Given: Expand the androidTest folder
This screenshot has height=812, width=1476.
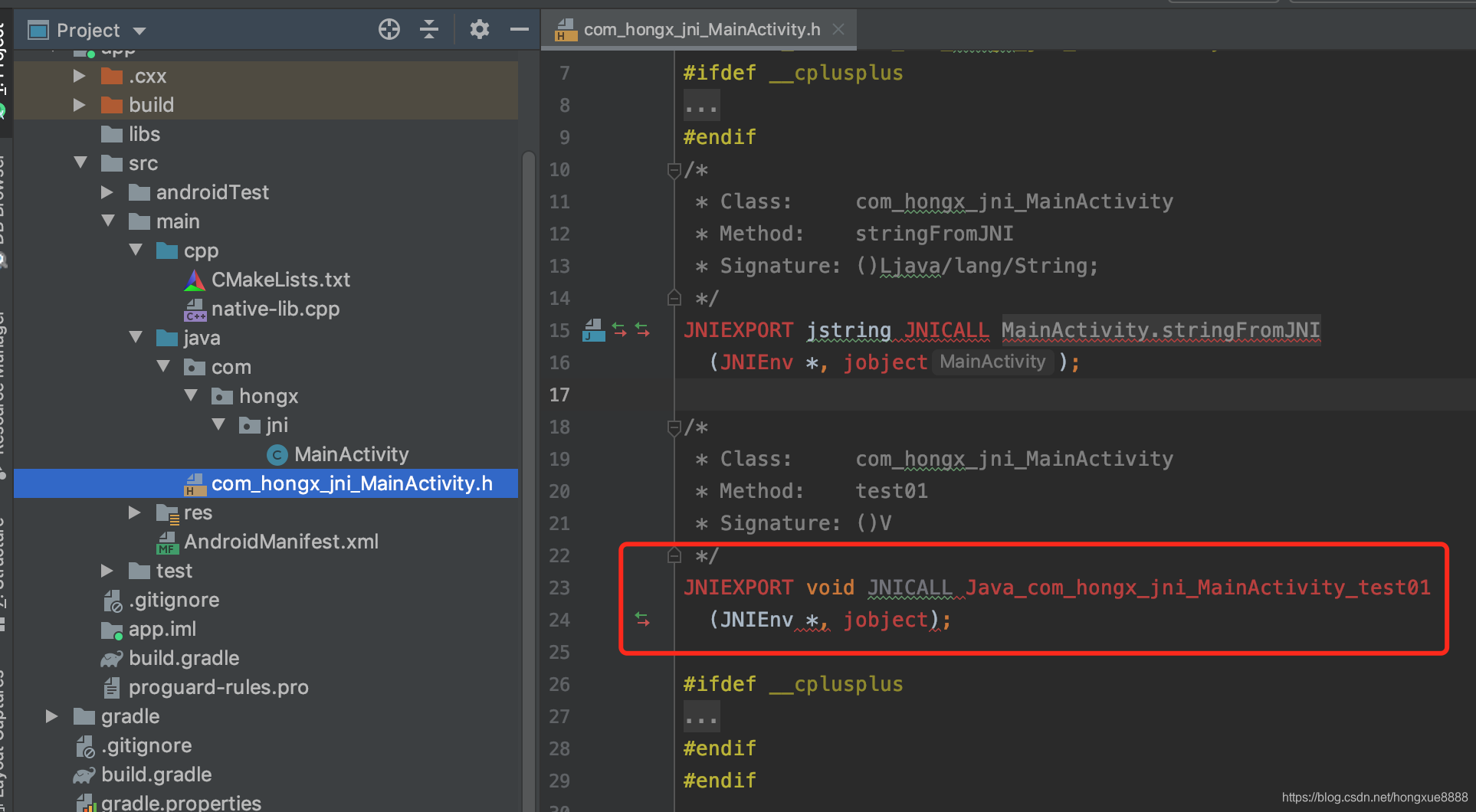Looking at the screenshot, I should click(x=107, y=192).
